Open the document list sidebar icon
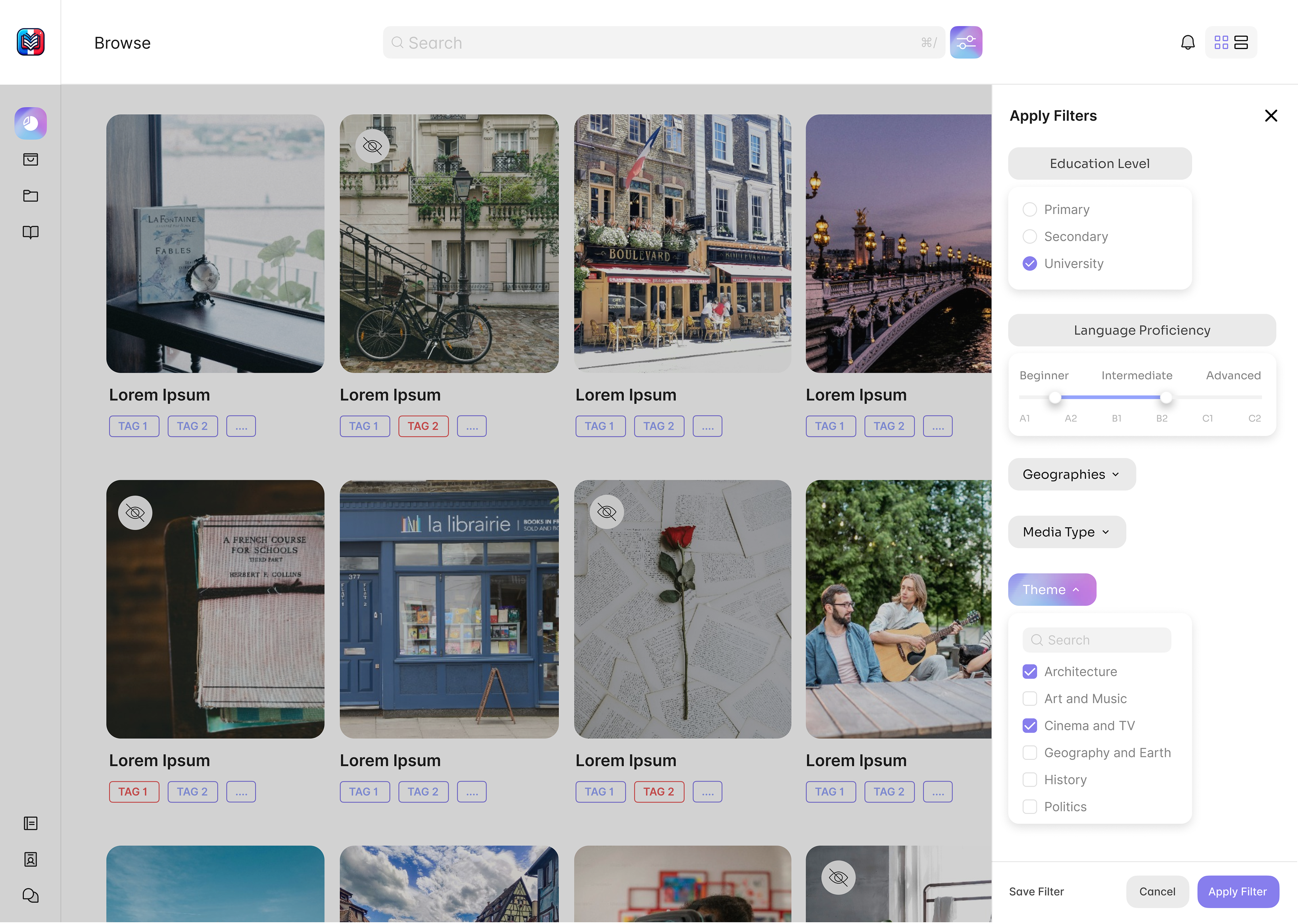This screenshot has width=1298, height=924. coord(31,823)
